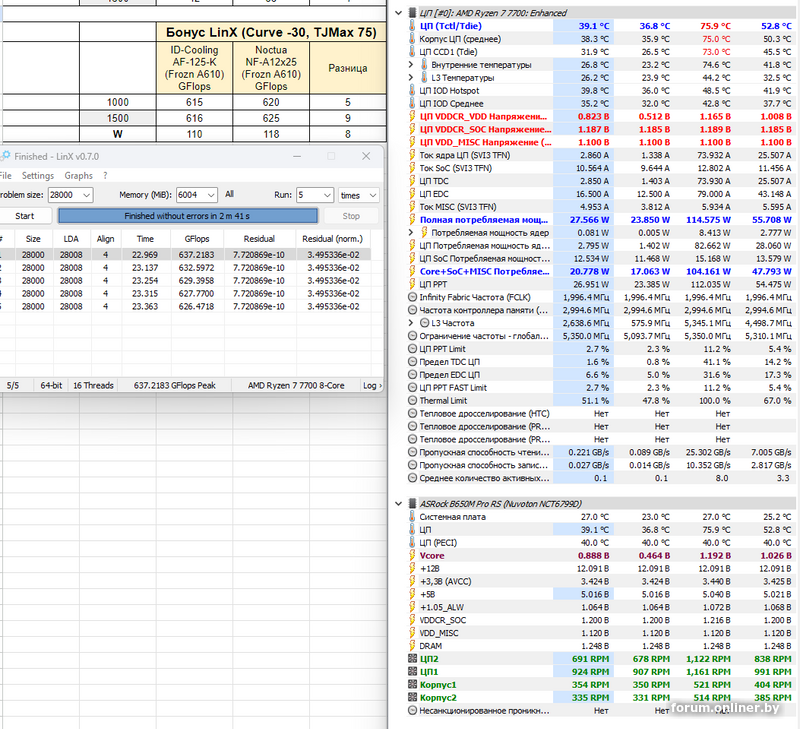The height and width of the screenshot is (729, 800).
Task: Collapse the AMD Ryzen 7 7700 Enhanced section
Action: pyautogui.click(x=400, y=13)
